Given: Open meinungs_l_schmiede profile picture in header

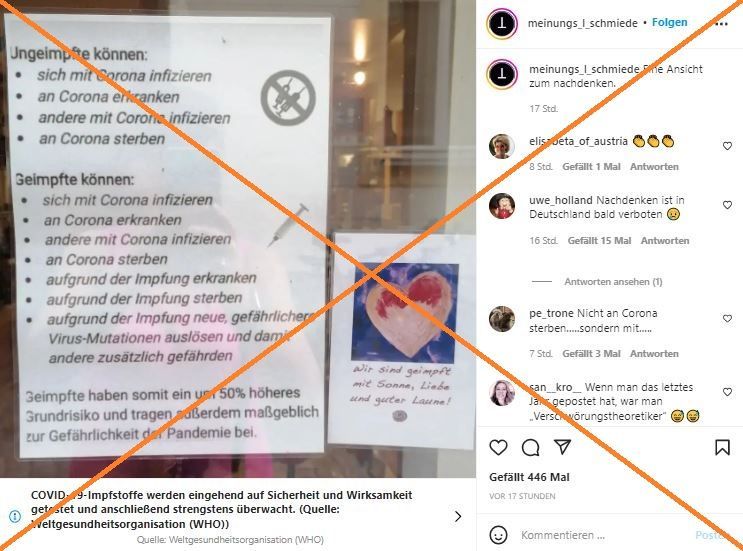Looking at the screenshot, I should [x=502, y=23].
